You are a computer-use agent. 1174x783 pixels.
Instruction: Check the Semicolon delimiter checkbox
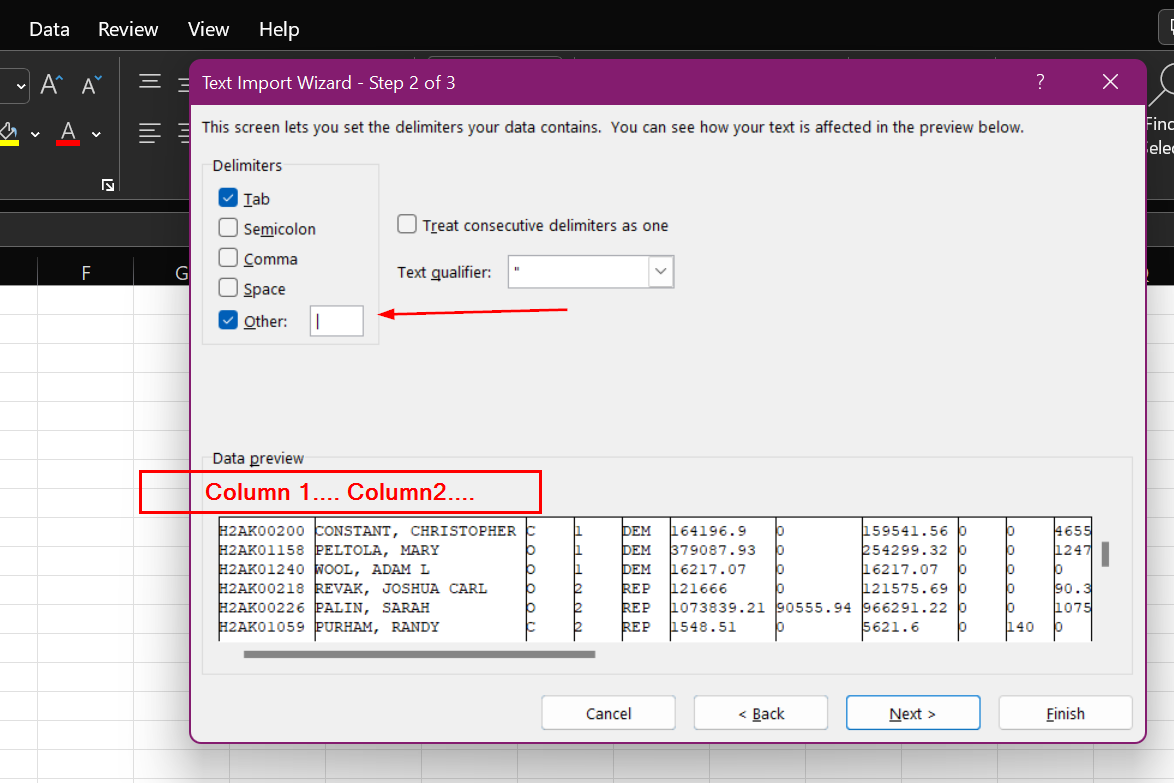pos(228,228)
